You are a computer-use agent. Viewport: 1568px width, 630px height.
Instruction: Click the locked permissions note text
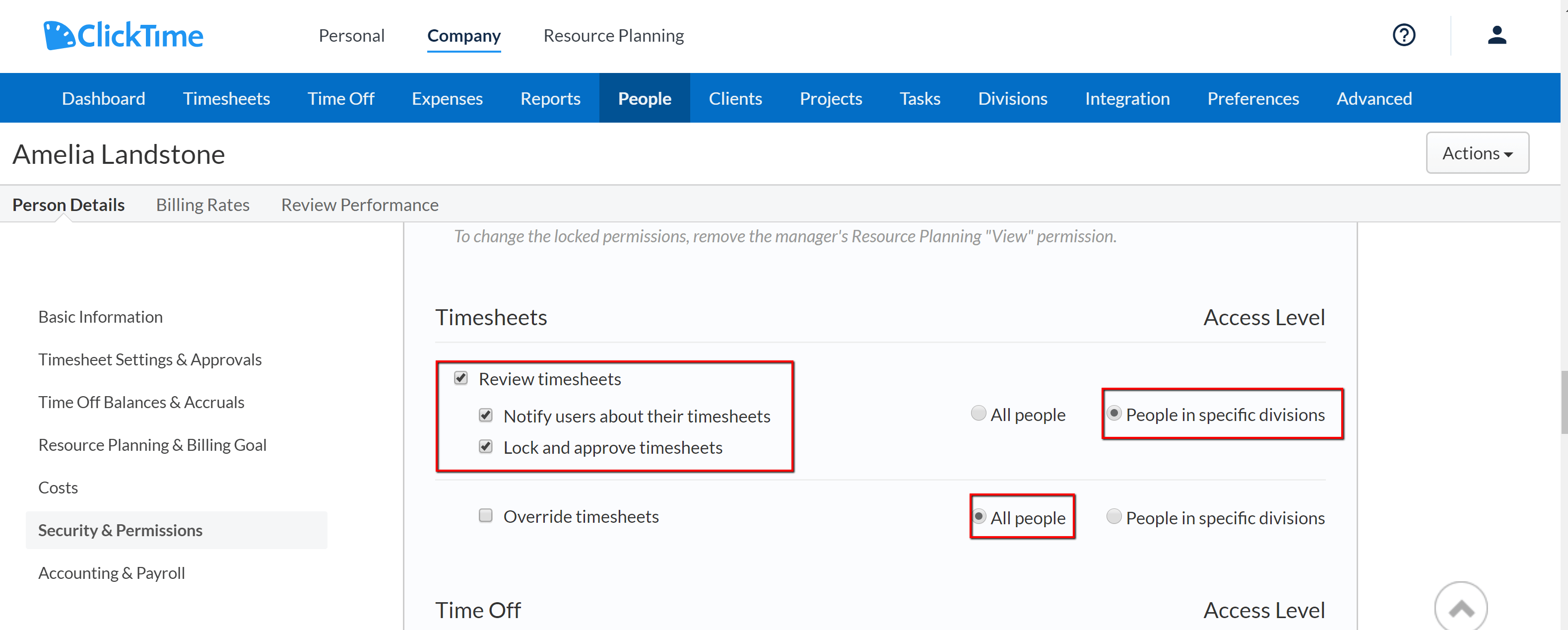[785, 236]
